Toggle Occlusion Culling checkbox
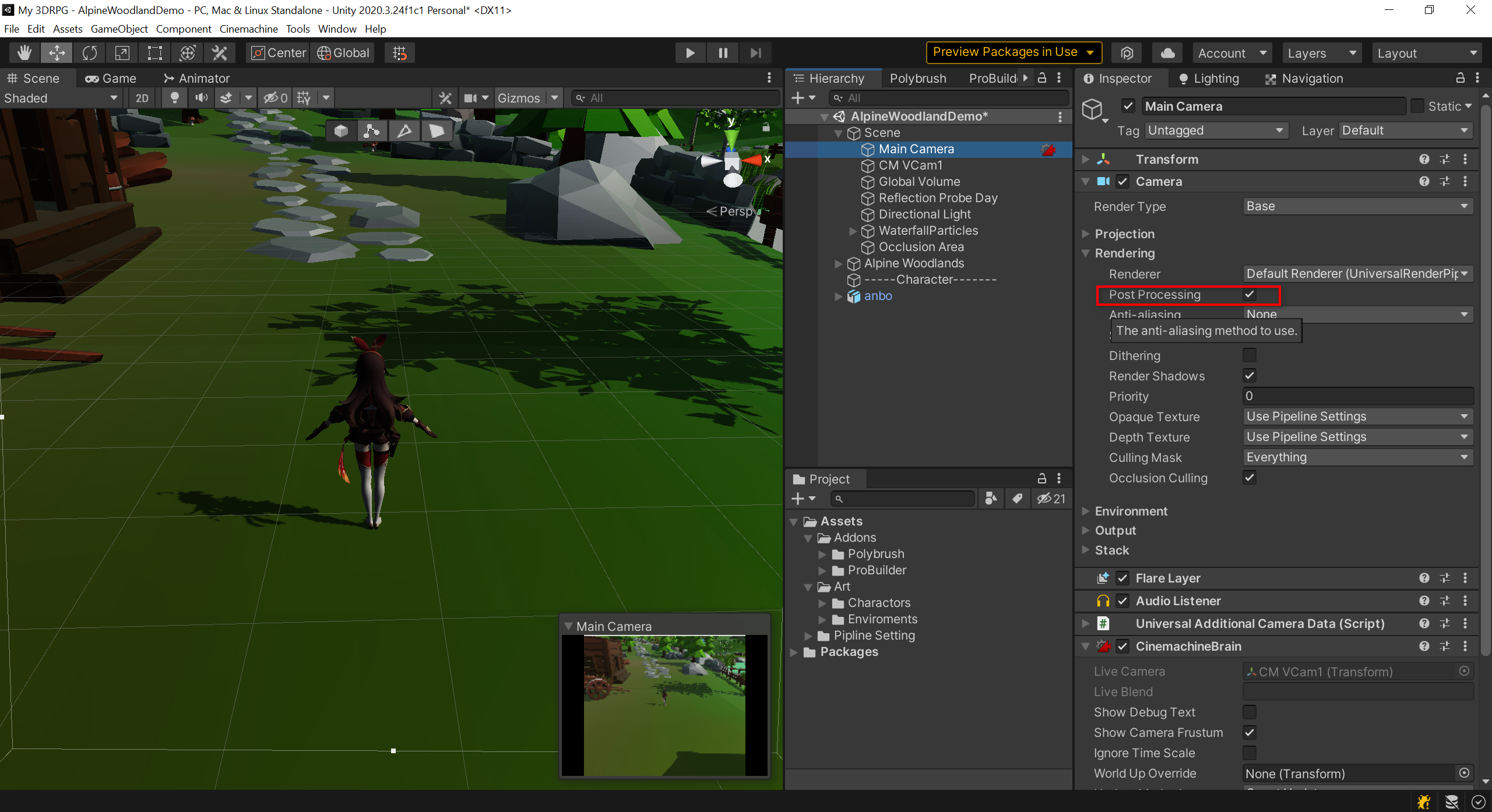Screen dimensions: 1492x812 click(x=1250, y=478)
